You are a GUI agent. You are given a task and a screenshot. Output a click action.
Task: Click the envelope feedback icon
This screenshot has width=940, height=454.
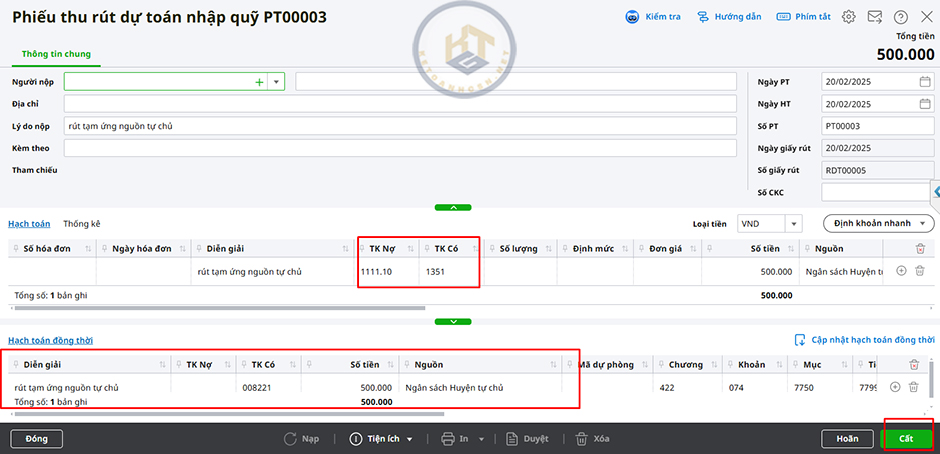(875, 17)
